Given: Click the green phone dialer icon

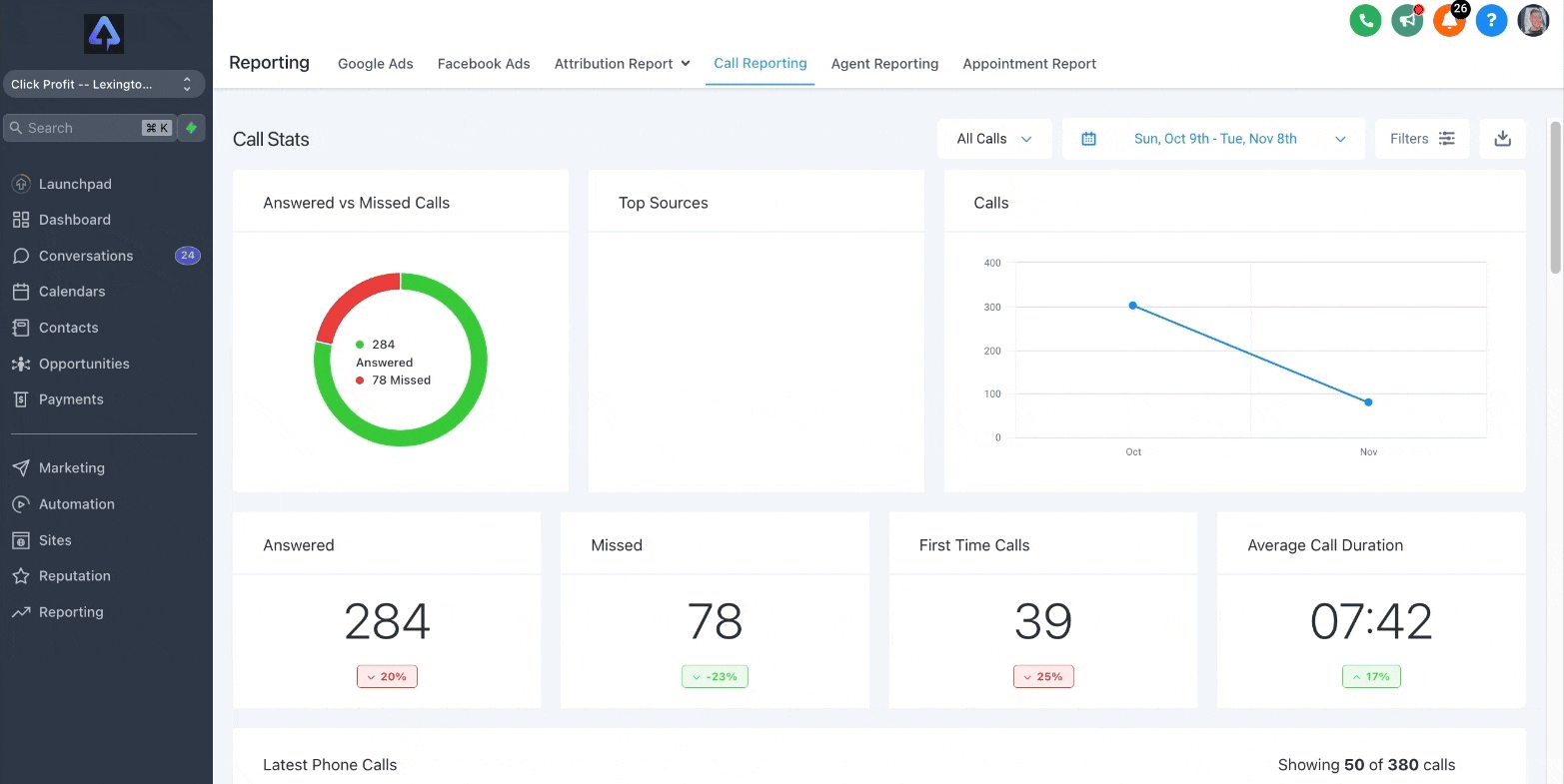Looking at the screenshot, I should tap(1365, 20).
